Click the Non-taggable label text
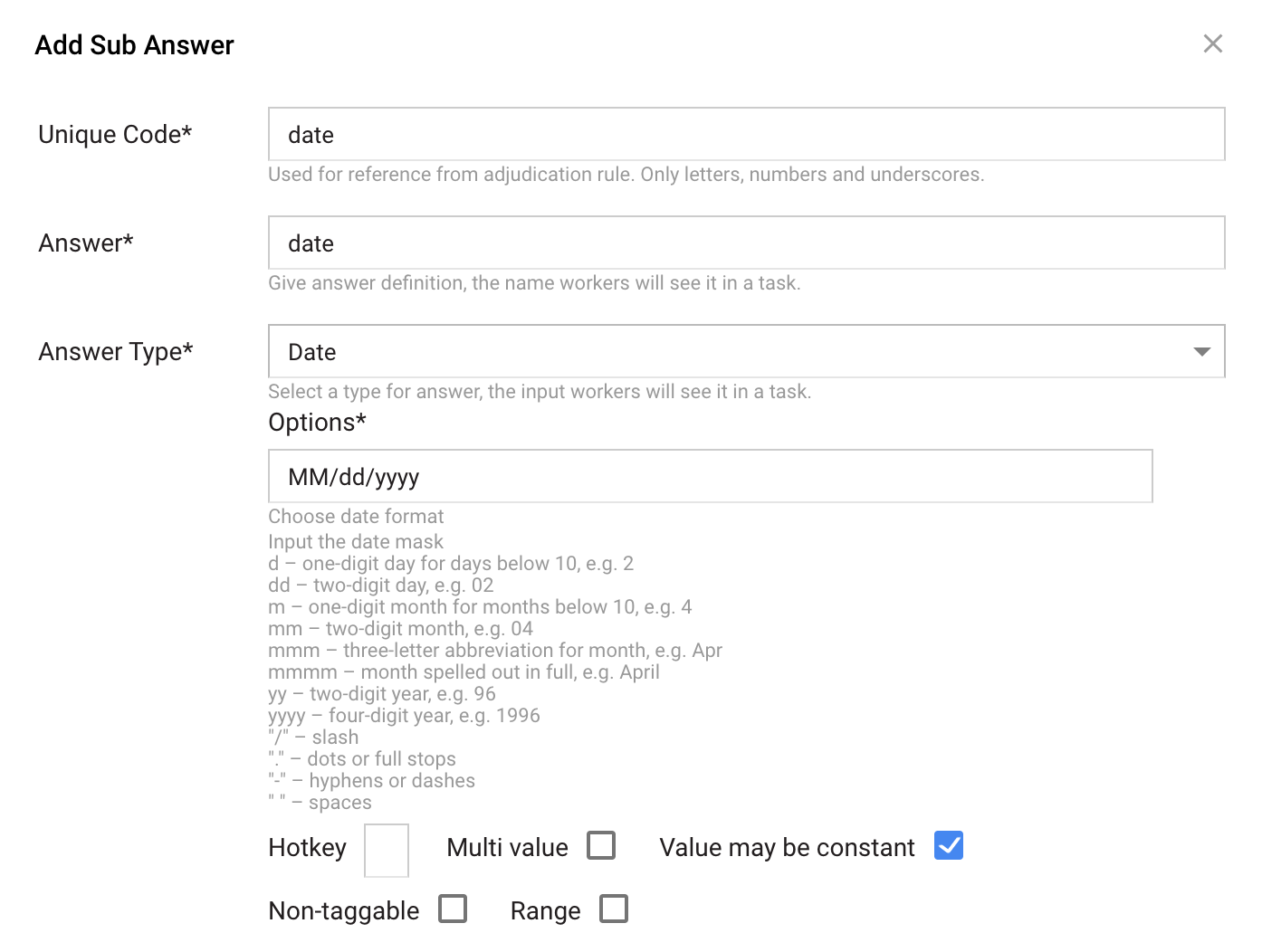 [x=344, y=910]
